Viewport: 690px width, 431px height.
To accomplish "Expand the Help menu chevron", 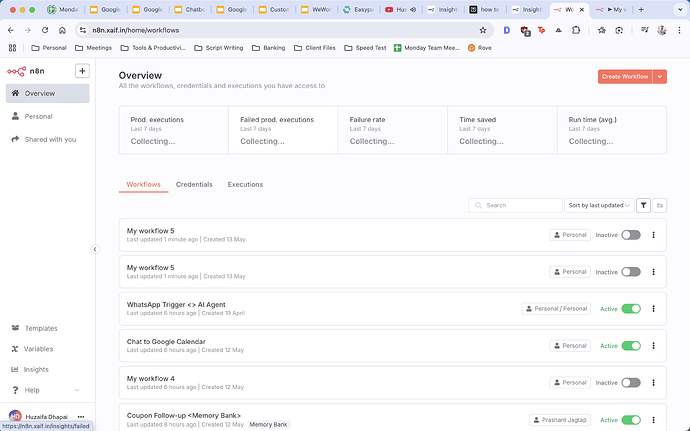I will (x=77, y=390).
